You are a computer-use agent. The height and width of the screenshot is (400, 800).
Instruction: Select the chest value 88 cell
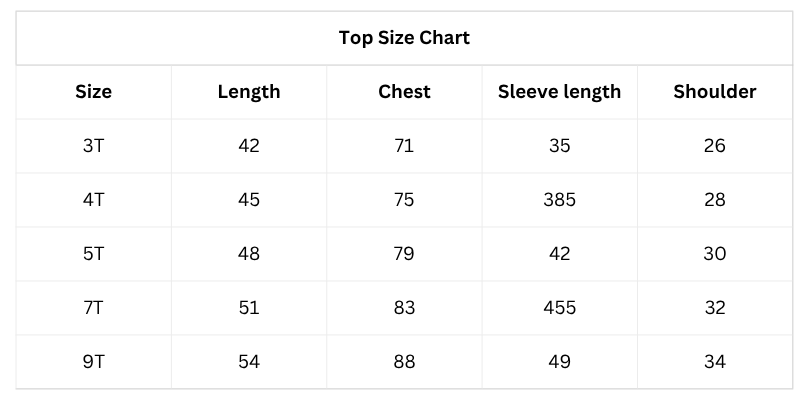[x=404, y=362]
